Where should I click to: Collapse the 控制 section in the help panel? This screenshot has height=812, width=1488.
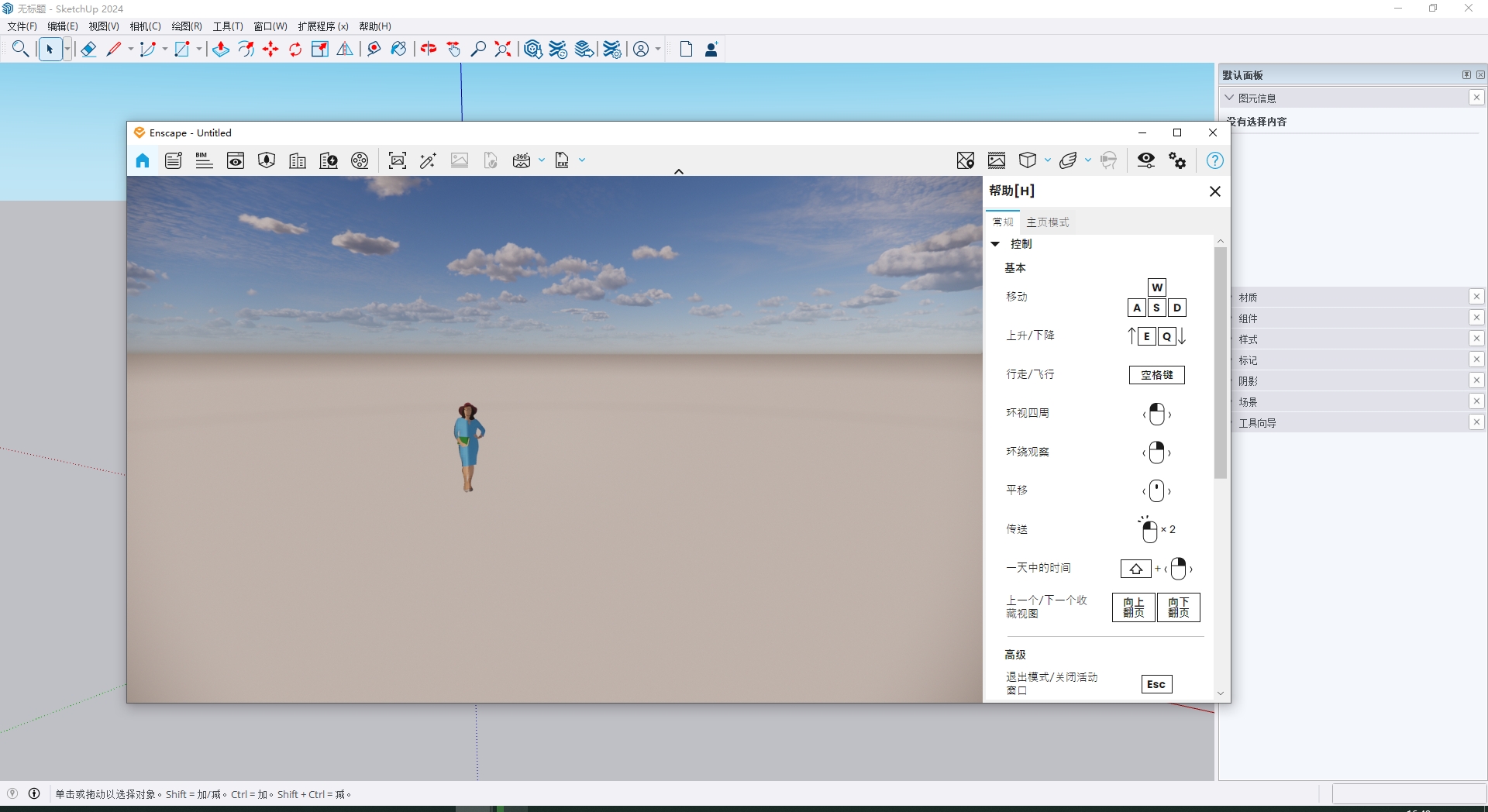(x=996, y=243)
